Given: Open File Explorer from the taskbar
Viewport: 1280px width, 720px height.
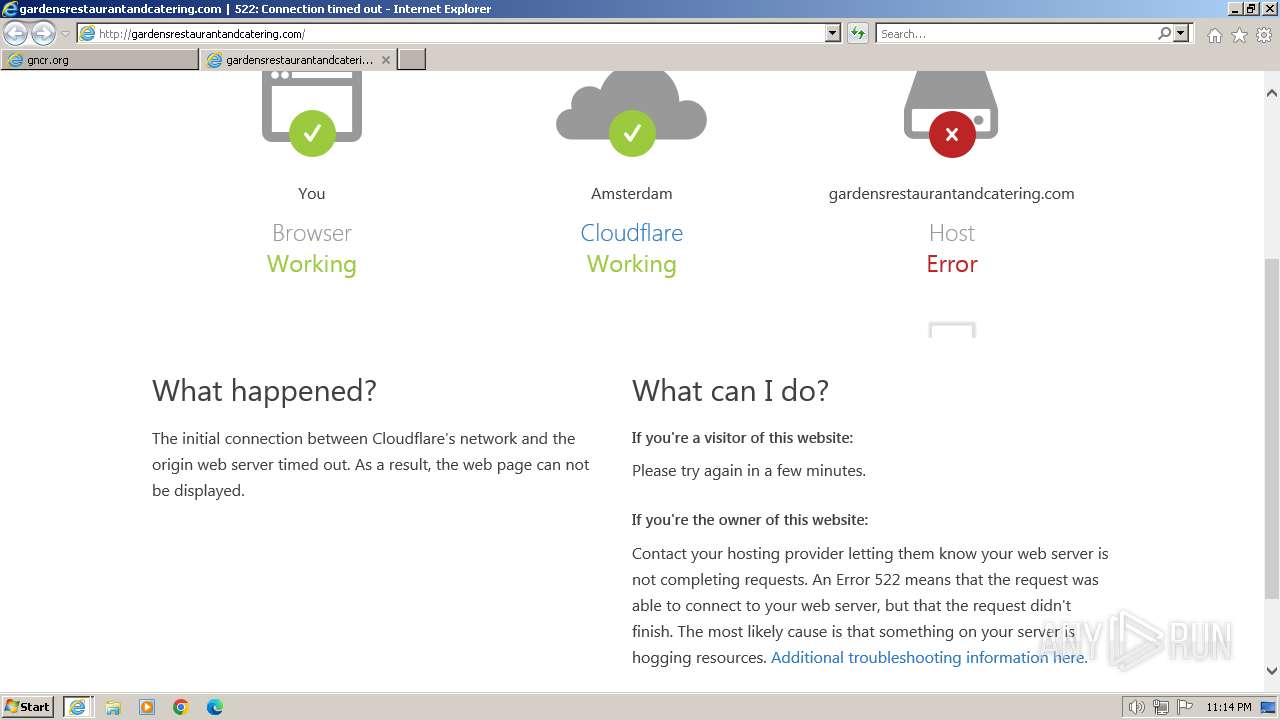Looking at the screenshot, I should click(113, 707).
